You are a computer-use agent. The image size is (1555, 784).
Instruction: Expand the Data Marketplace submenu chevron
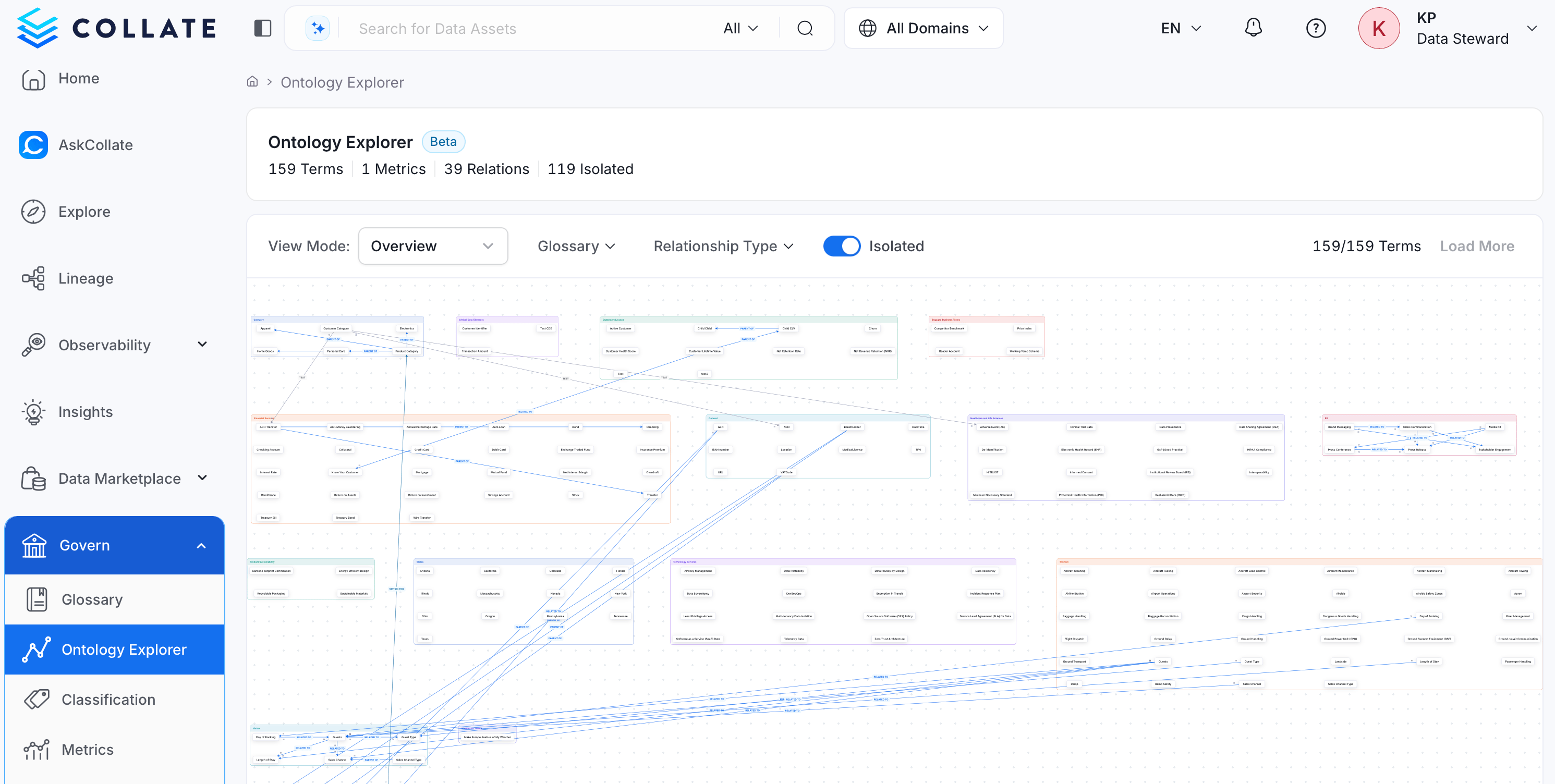tap(202, 477)
